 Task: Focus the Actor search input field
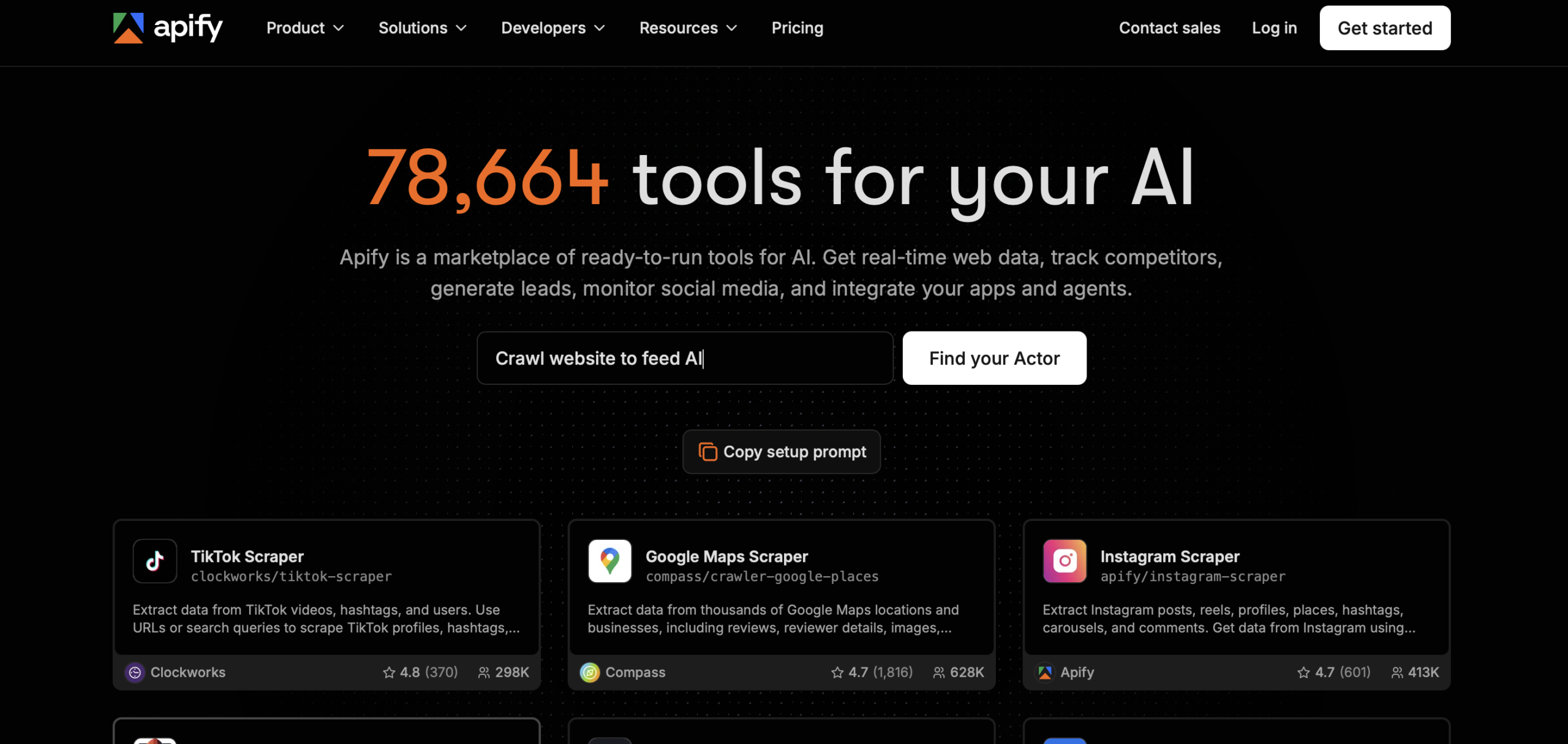(x=685, y=358)
